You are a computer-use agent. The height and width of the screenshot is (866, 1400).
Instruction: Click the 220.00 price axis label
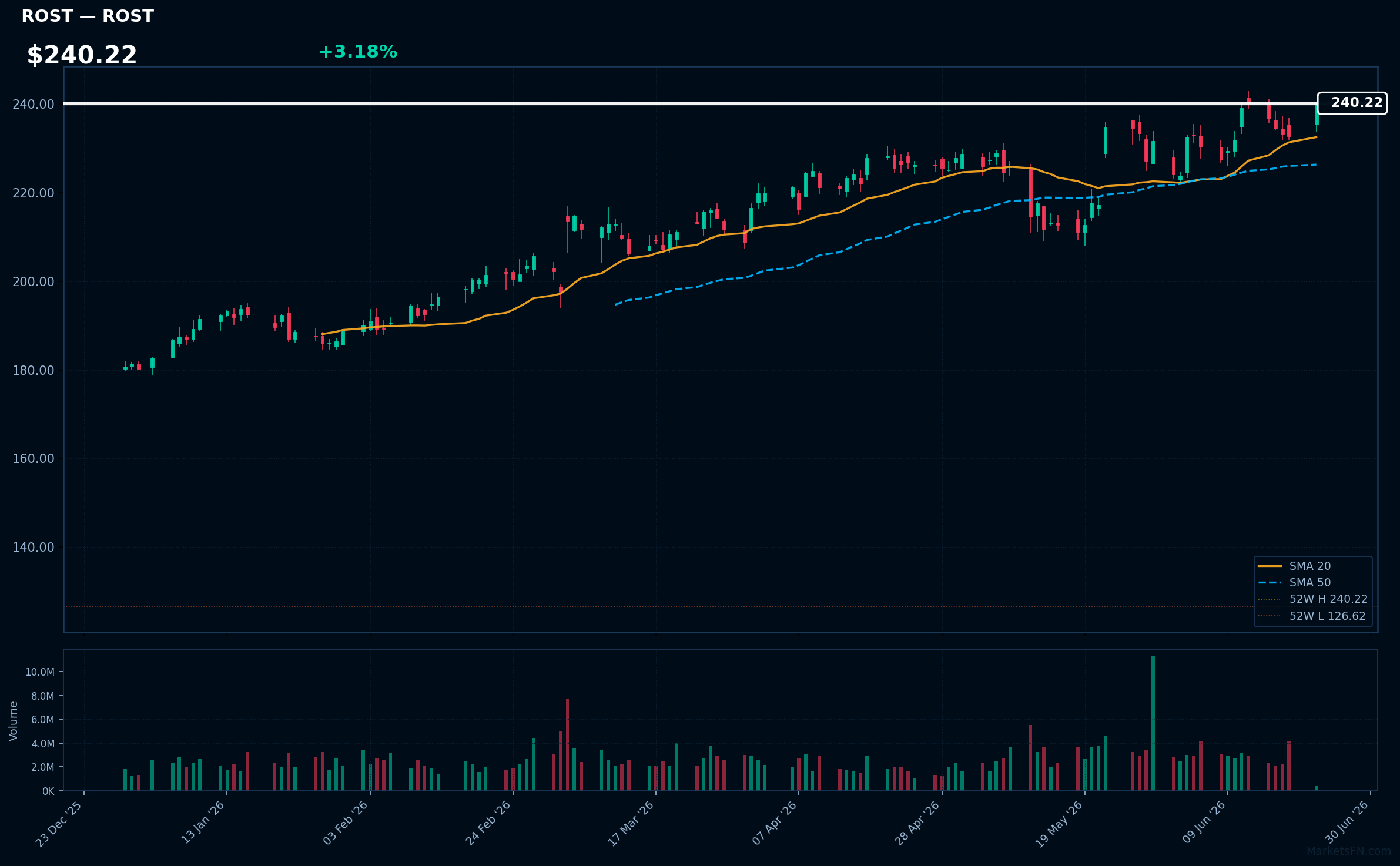(x=34, y=193)
